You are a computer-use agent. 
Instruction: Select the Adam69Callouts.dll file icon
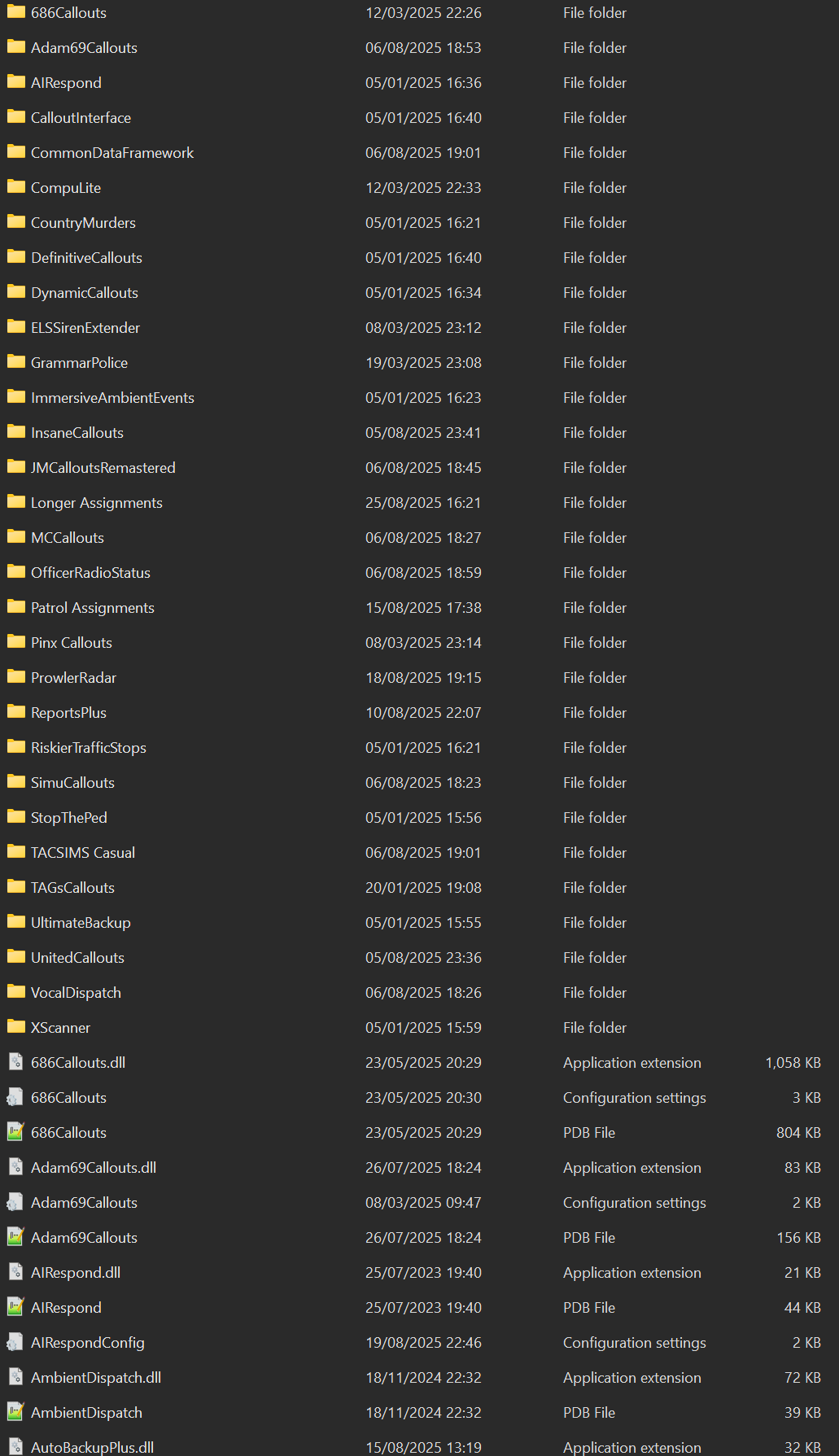15,1167
